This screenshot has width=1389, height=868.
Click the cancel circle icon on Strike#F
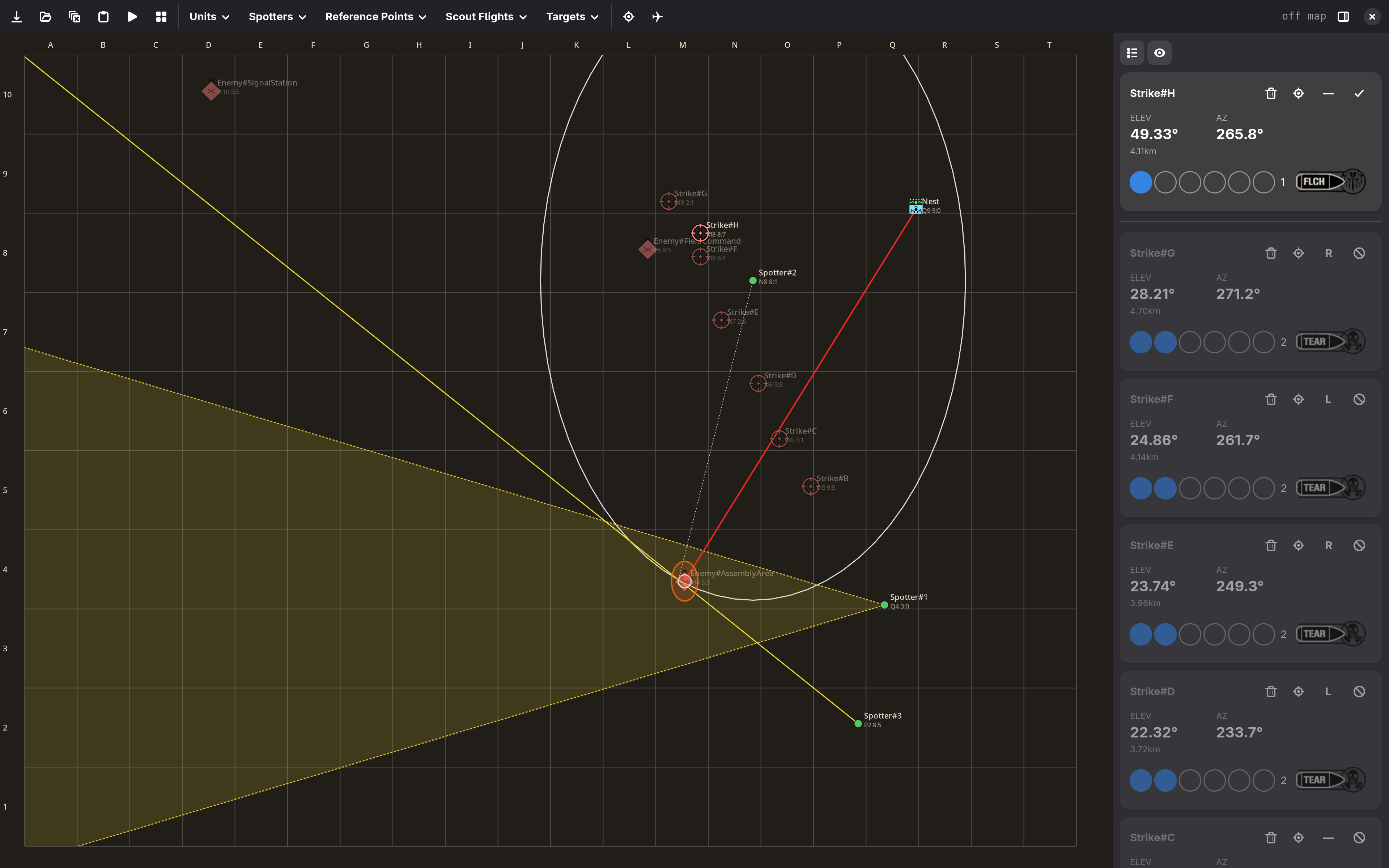coord(1359,399)
